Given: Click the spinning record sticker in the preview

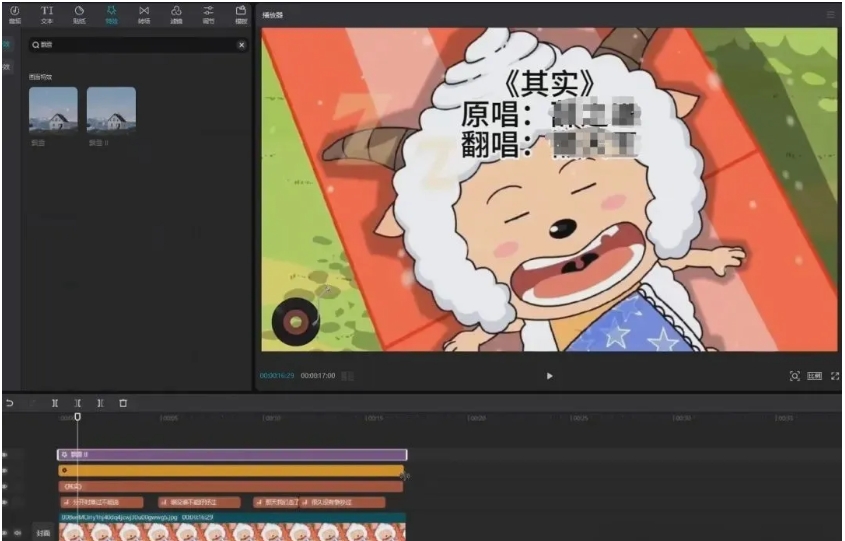Looking at the screenshot, I should pyautogui.click(x=296, y=322).
